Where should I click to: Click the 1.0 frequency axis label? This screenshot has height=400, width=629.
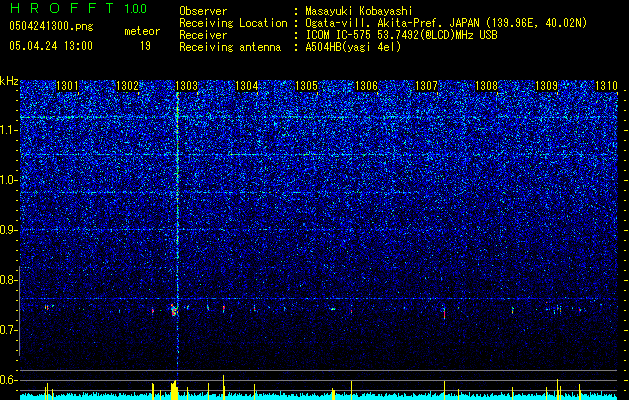pos(8,180)
